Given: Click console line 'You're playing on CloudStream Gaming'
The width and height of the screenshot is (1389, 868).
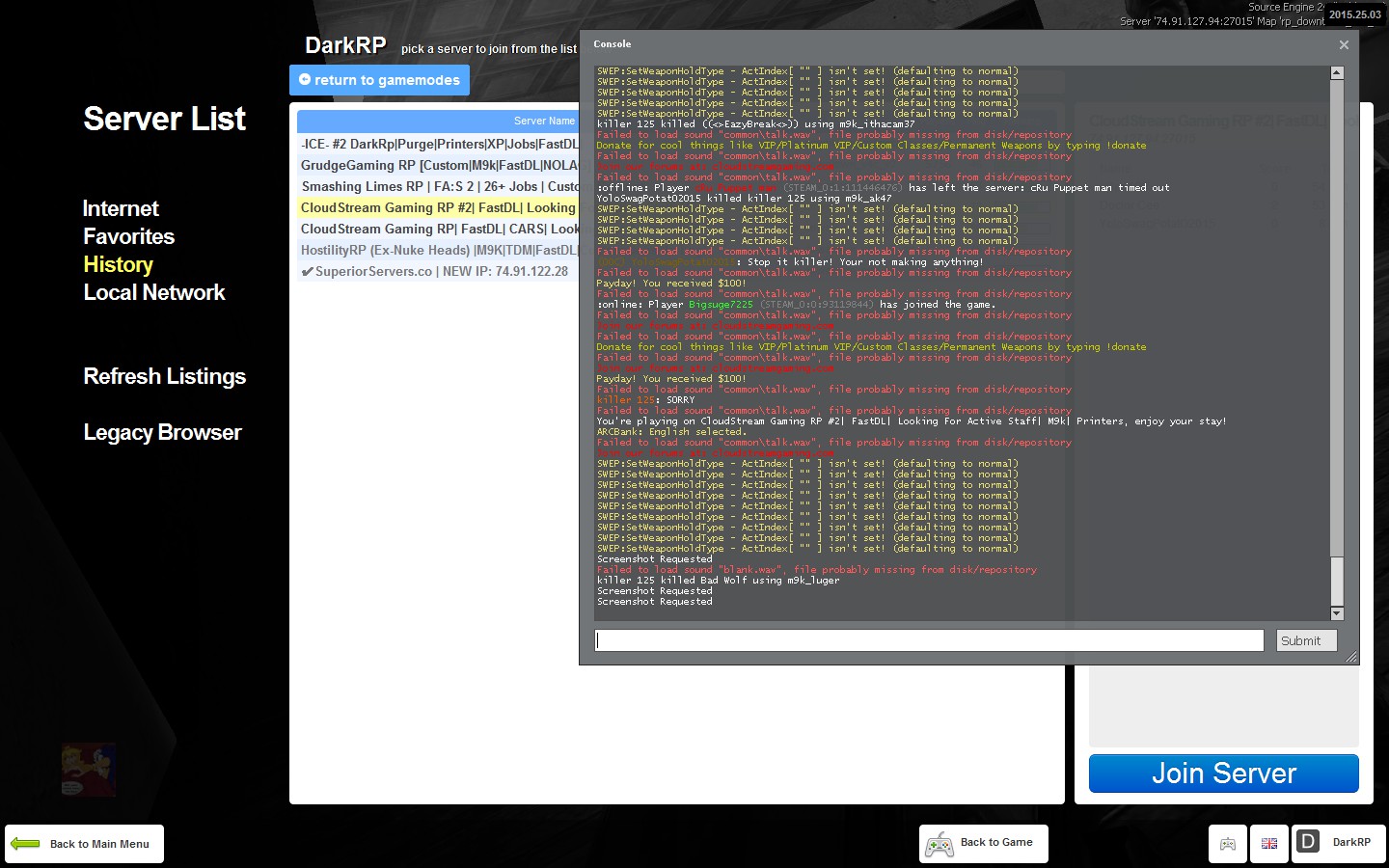Looking at the screenshot, I should 912,421.
